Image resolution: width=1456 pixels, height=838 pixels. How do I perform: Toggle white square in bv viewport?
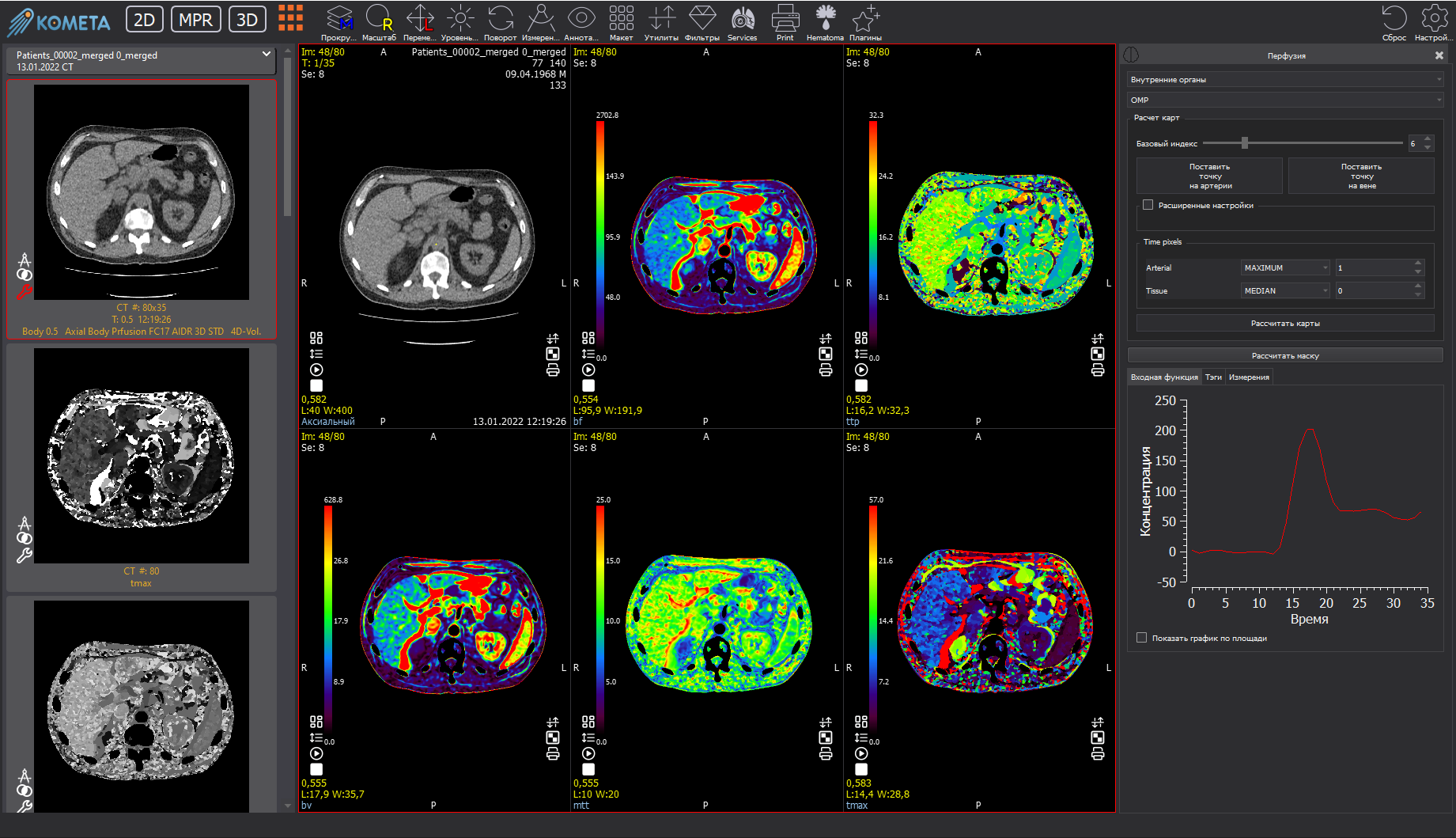[316, 769]
